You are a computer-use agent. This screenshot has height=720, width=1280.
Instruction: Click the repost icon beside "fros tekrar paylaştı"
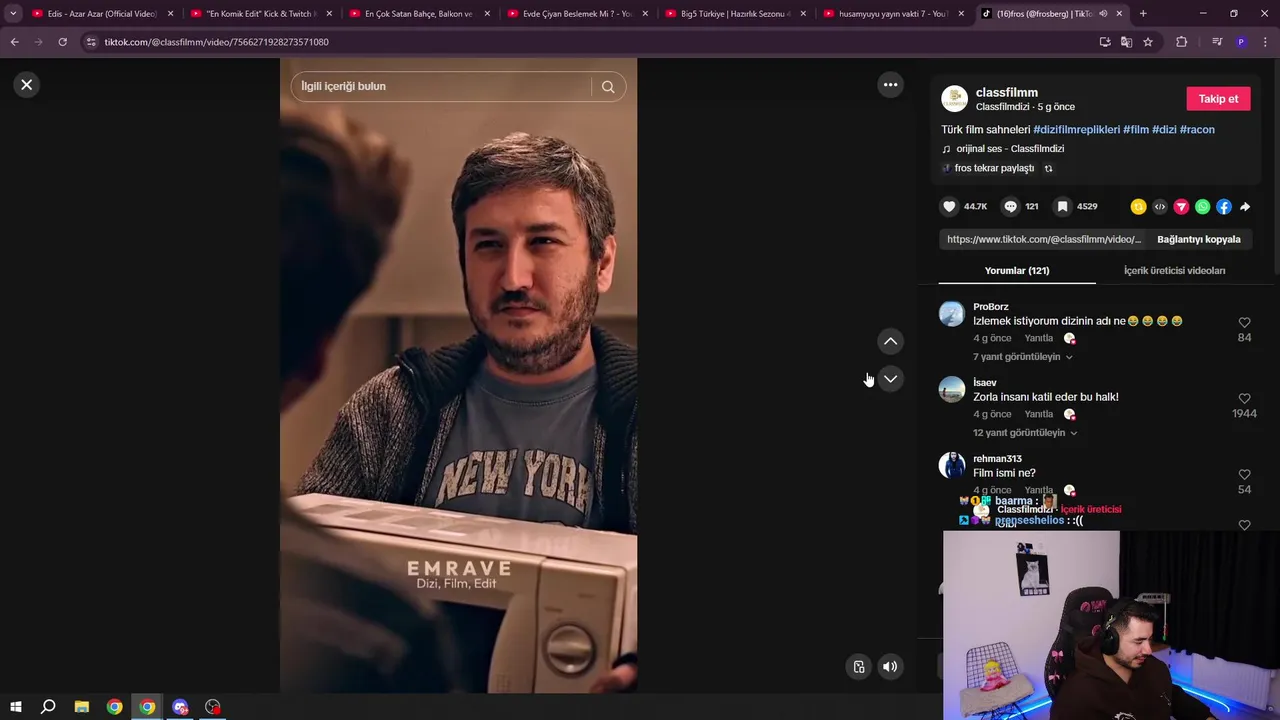coord(1048,168)
